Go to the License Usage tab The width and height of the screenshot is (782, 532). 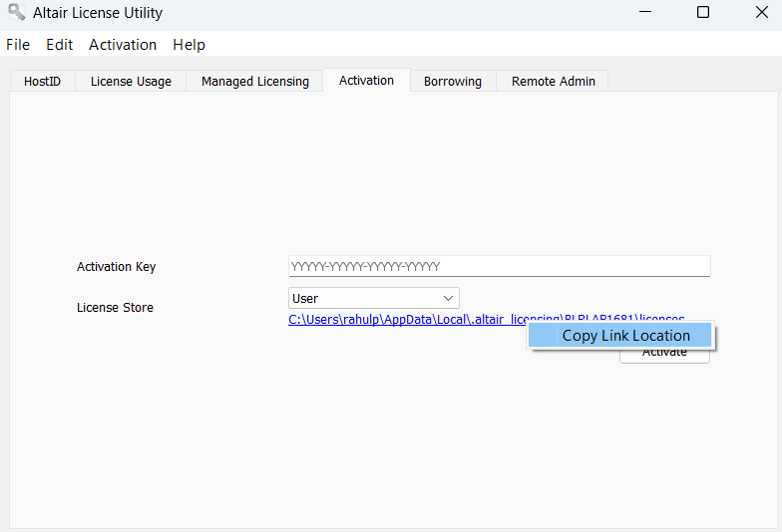pyautogui.click(x=131, y=82)
